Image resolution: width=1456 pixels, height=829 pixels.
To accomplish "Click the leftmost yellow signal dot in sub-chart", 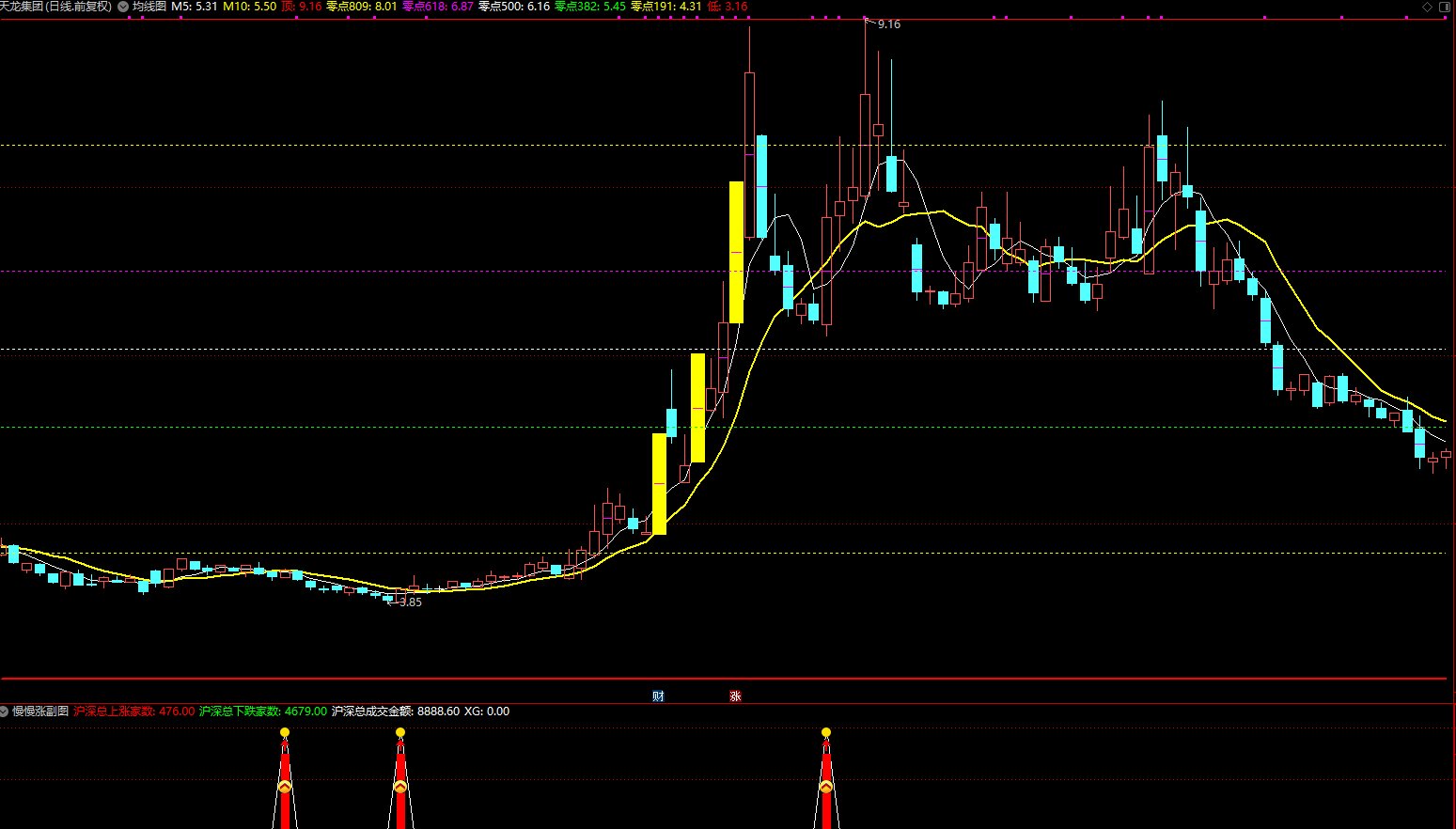I will pyautogui.click(x=285, y=732).
